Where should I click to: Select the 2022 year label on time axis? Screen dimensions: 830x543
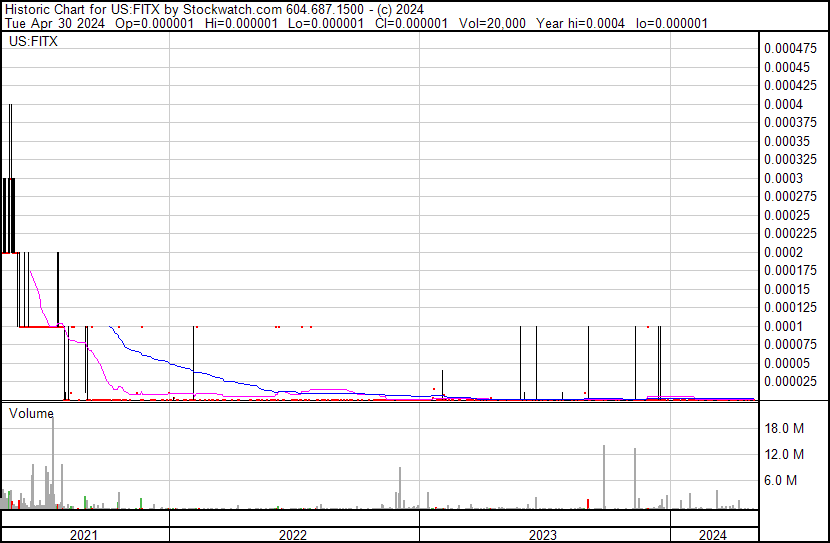click(293, 534)
